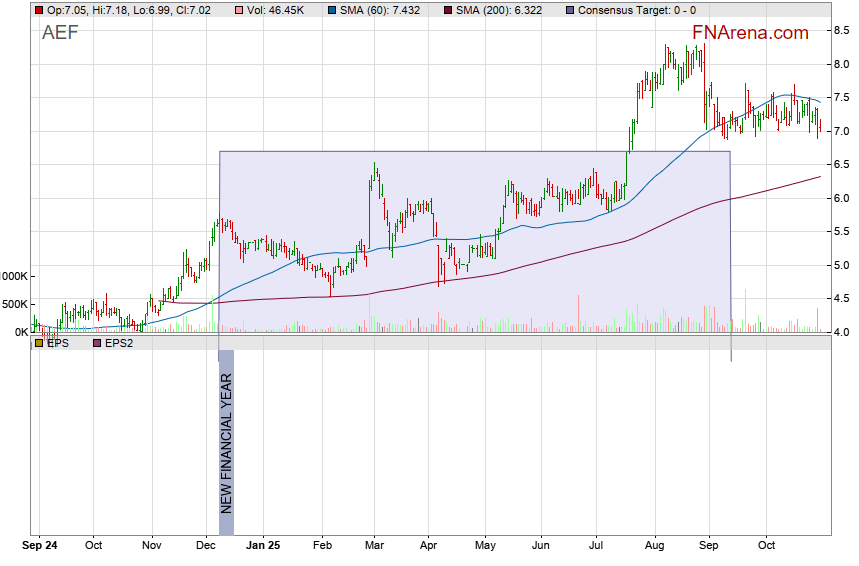Click the SMA (200): 6.322 legend text
This screenshot has height=566, width=859.
click(498, 9)
